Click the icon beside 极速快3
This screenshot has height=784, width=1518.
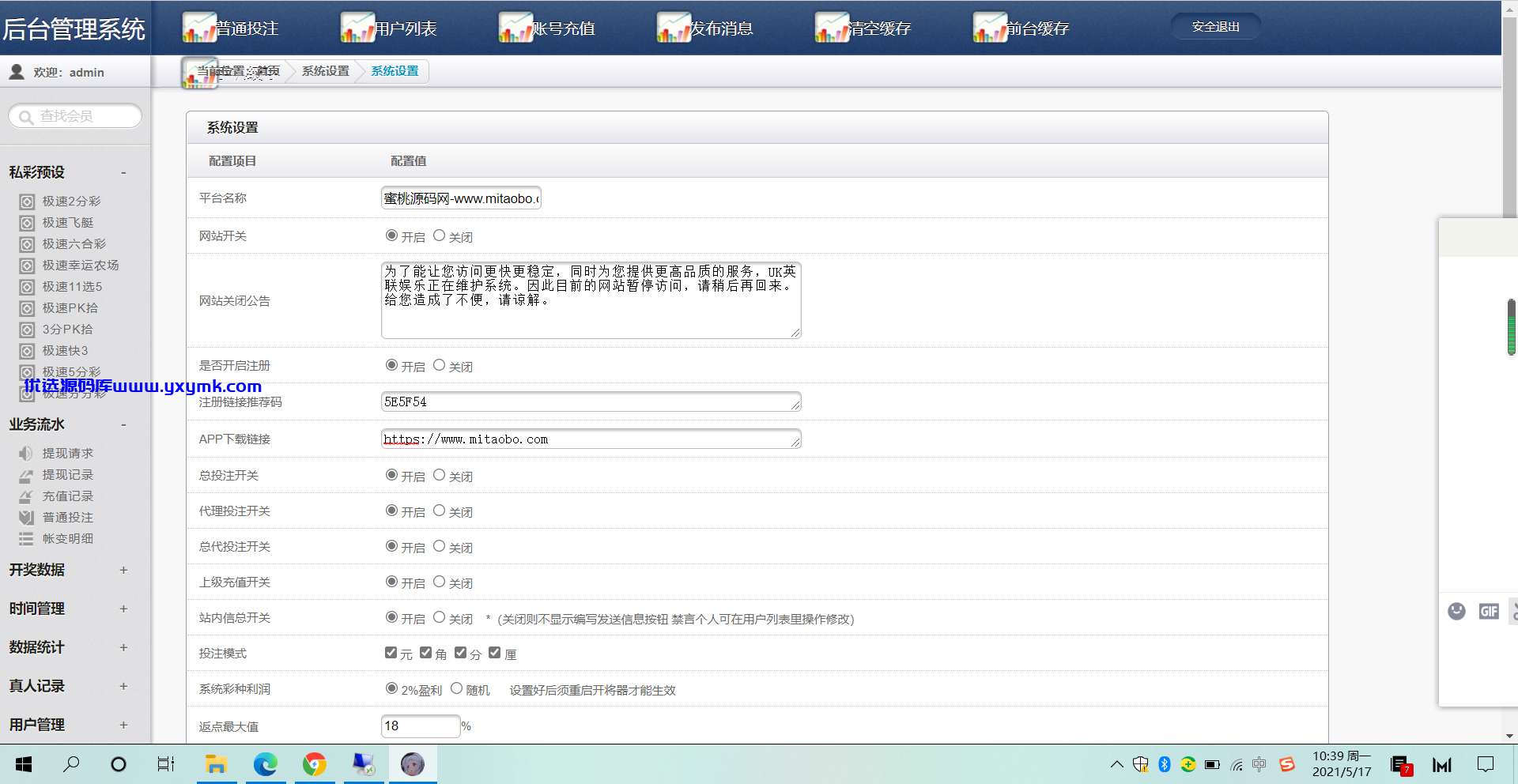(27, 351)
